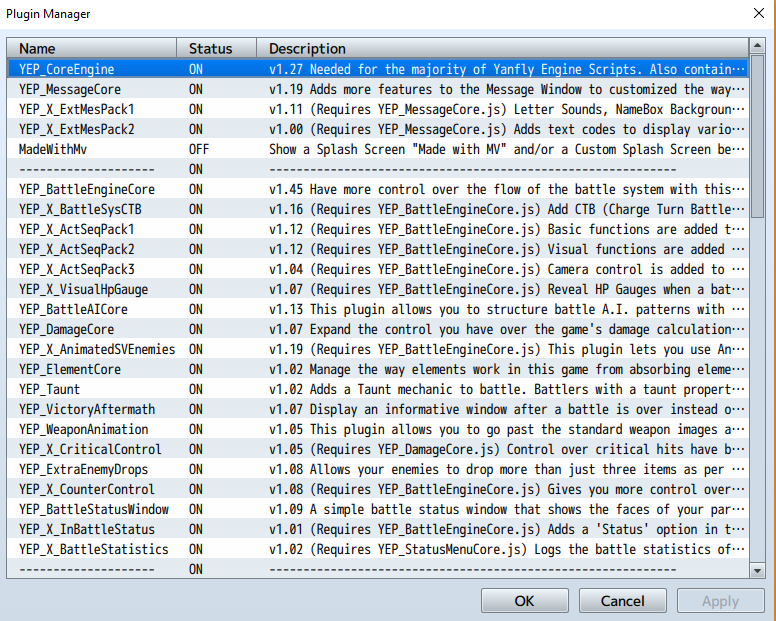Click the Letter Sounds description text

click(507, 109)
